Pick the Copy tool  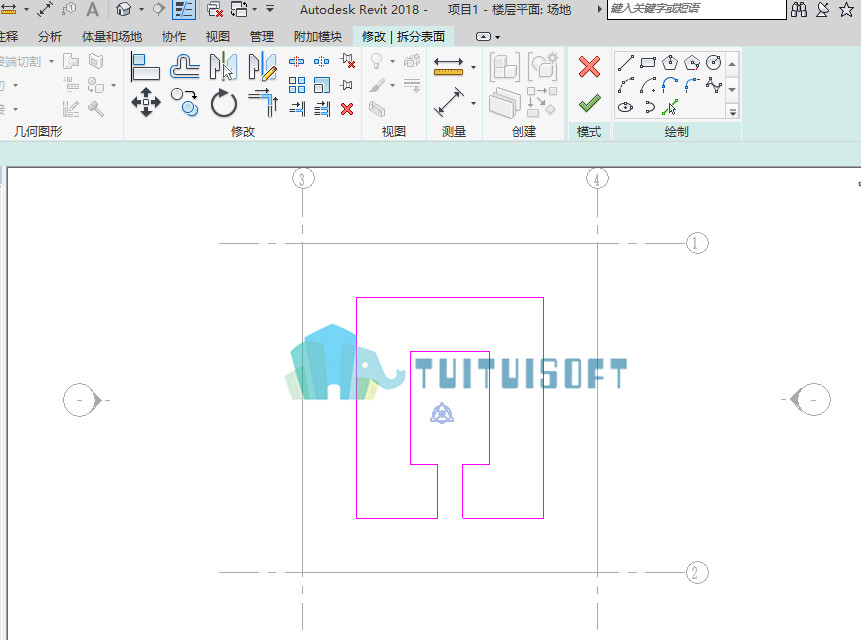pos(184,102)
